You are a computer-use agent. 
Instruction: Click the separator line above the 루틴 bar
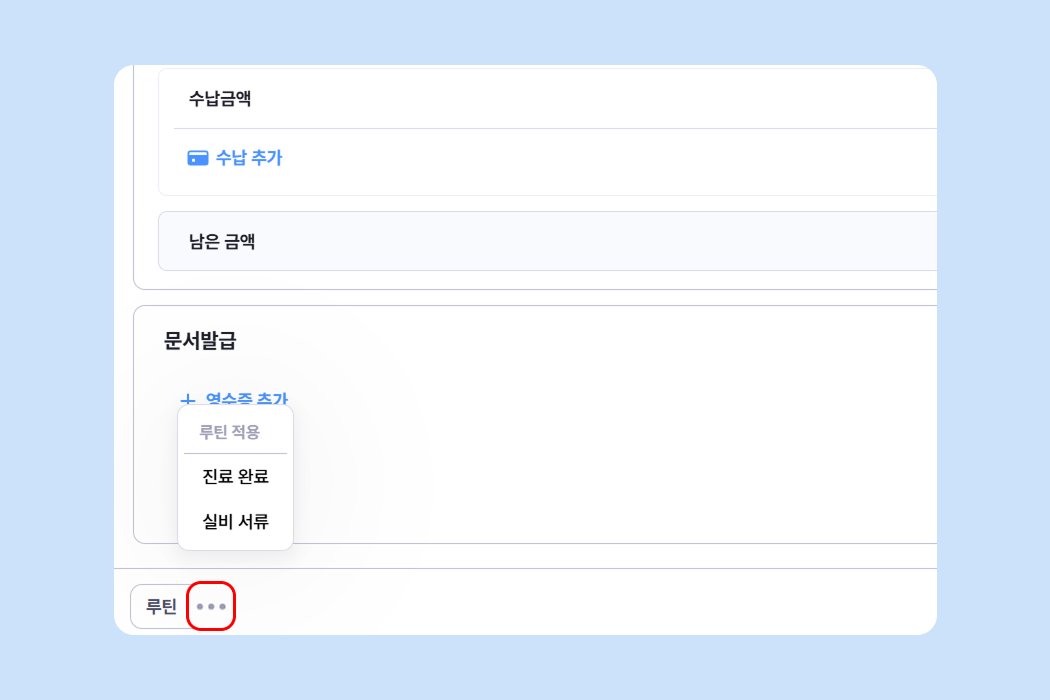[x=600, y=568]
